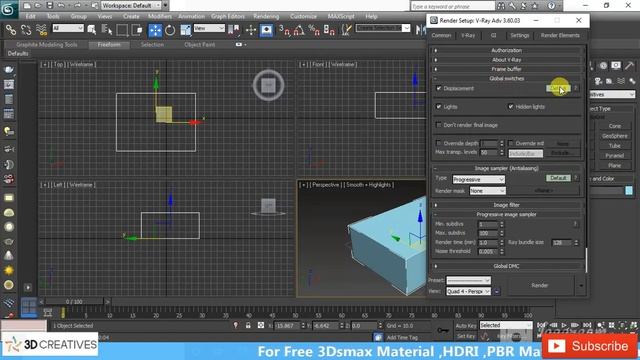Click the Save File icon in quick access

49,6
